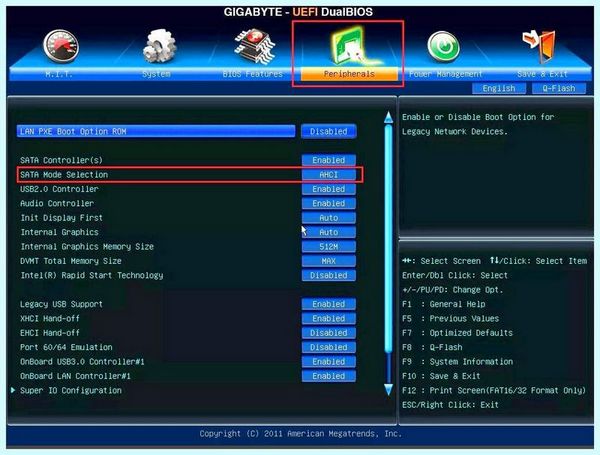Toggle SATA Controller(s) Enabled value
This screenshot has height=455, width=600.
(329, 160)
